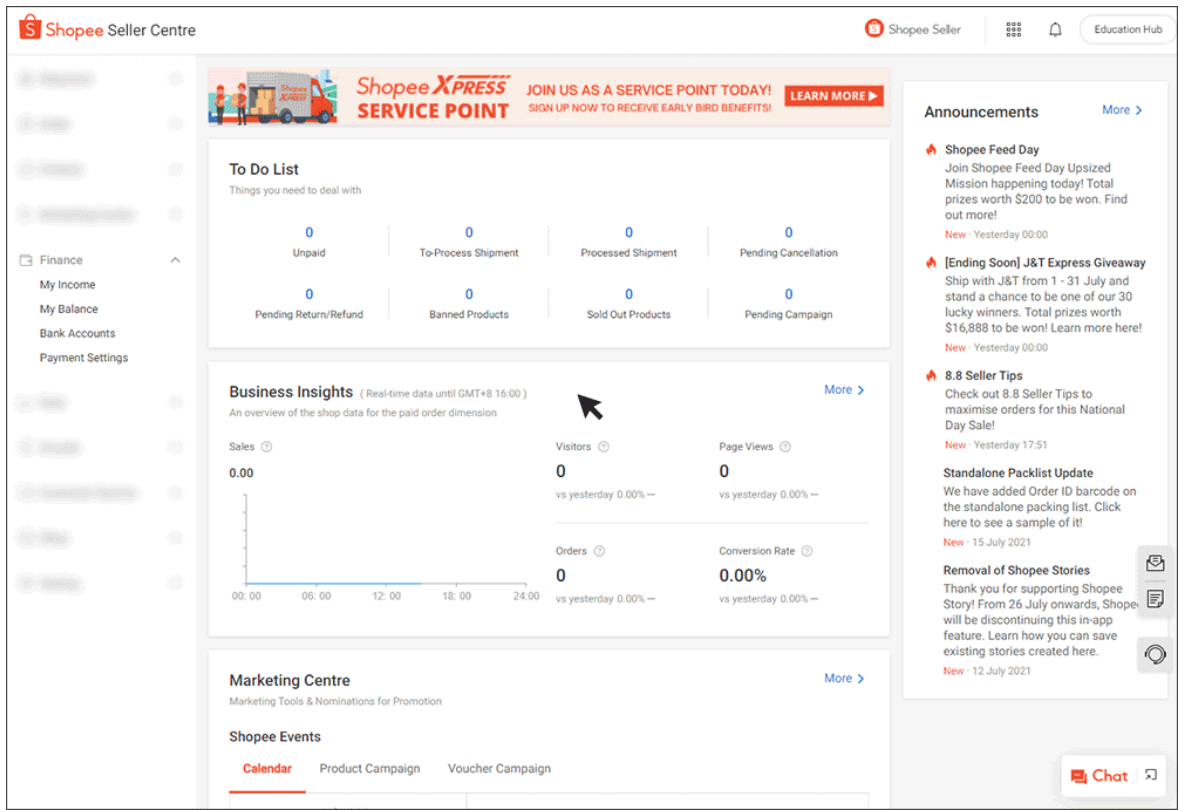Image resolution: width=1186 pixels, height=810 pixels.
Task: Switch to the Voucher Campaign tab
Action: point(499,768)
